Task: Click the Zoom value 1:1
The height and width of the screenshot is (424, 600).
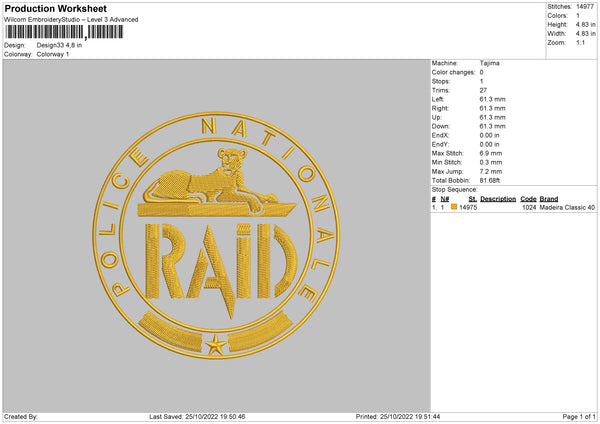Action: coord(580,43)
